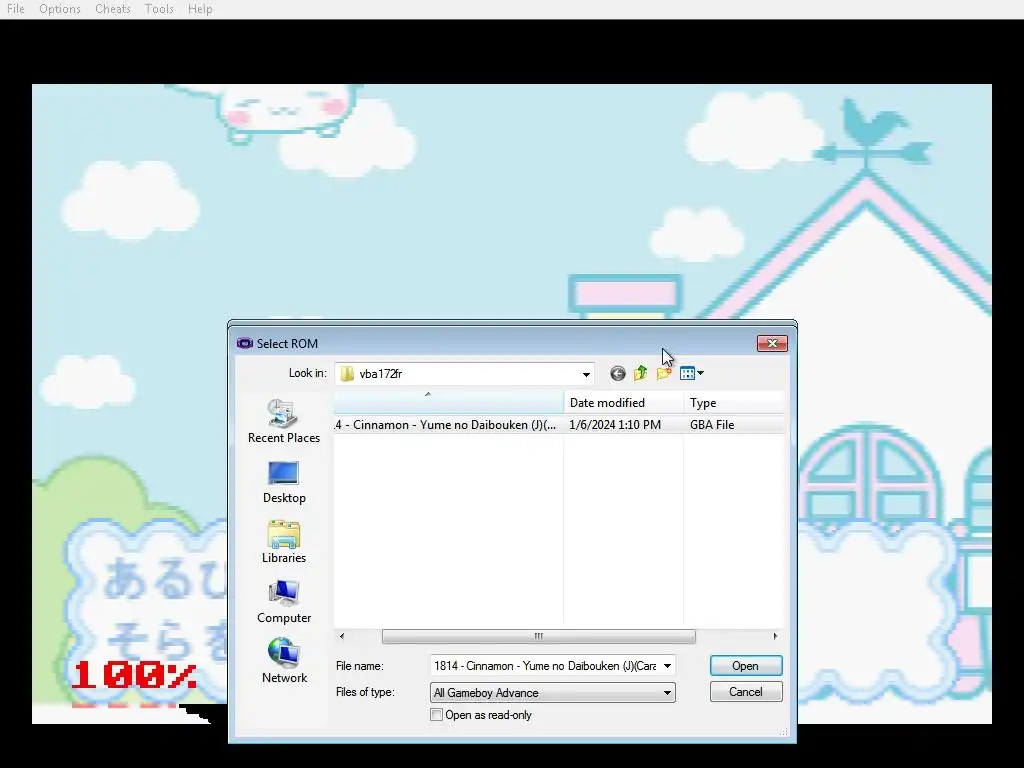
Task: Click the horizontal scrollbar thumb
Action: 539,636
